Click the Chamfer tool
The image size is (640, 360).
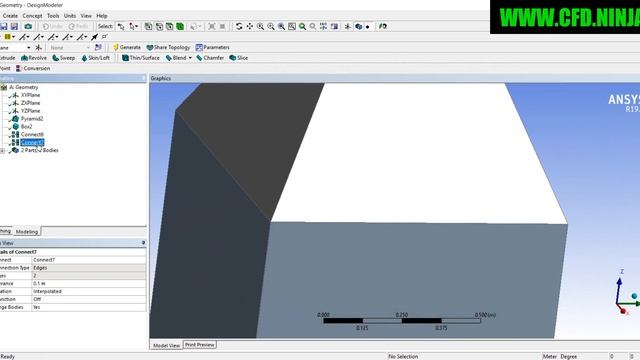[x=210, y=58]
